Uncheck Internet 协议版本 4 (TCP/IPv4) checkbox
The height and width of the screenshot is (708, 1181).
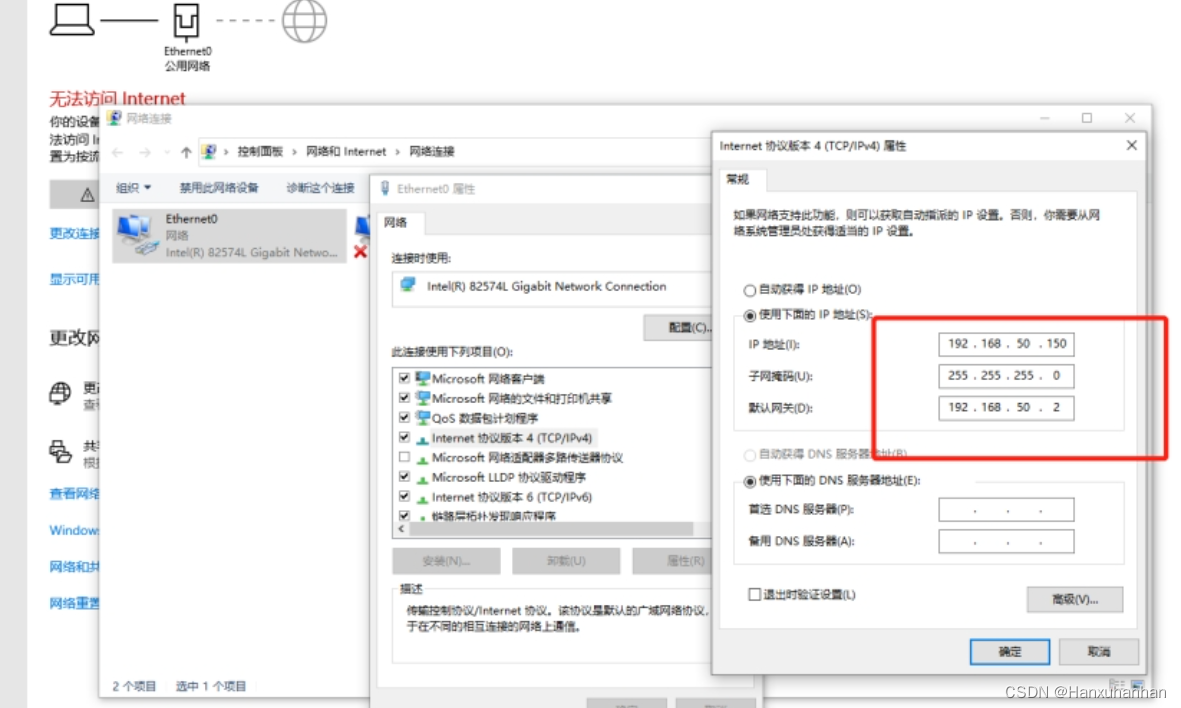pyautogui.click(x=404, y=437)
